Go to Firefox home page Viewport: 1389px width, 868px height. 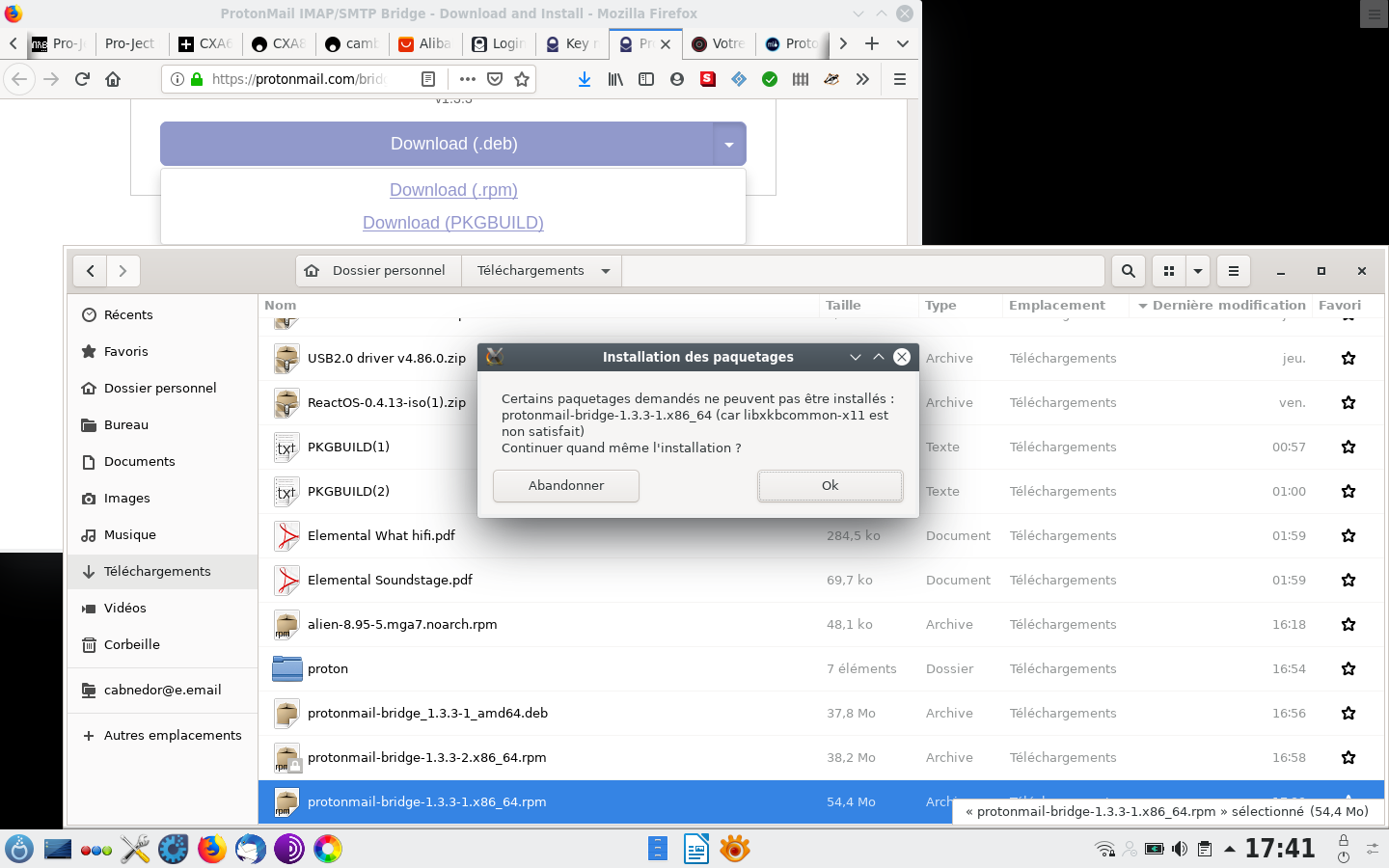(113, 79)
